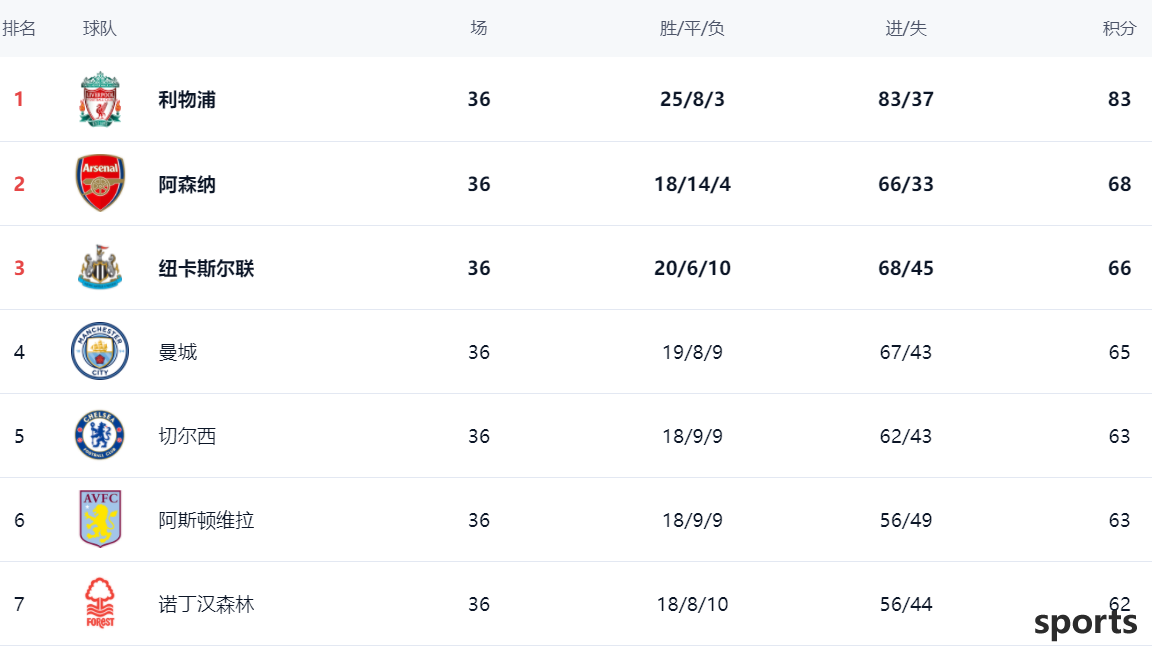1152x654 pixels.
Task: Click the 胜/平/负 column header
Action: [x=692, y=29]
